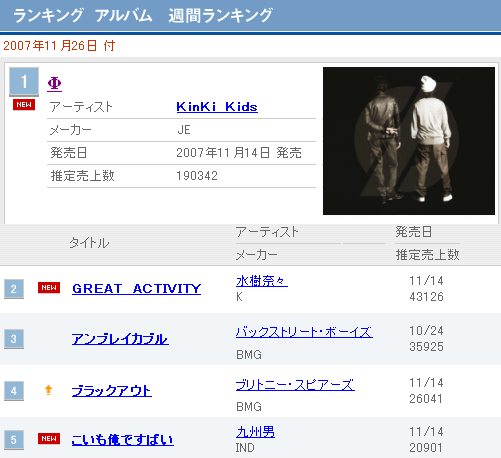The image size is (501, 458).
Task: Open the ブリトニー・スピアーズ artist link
Action: pos(295,385)
